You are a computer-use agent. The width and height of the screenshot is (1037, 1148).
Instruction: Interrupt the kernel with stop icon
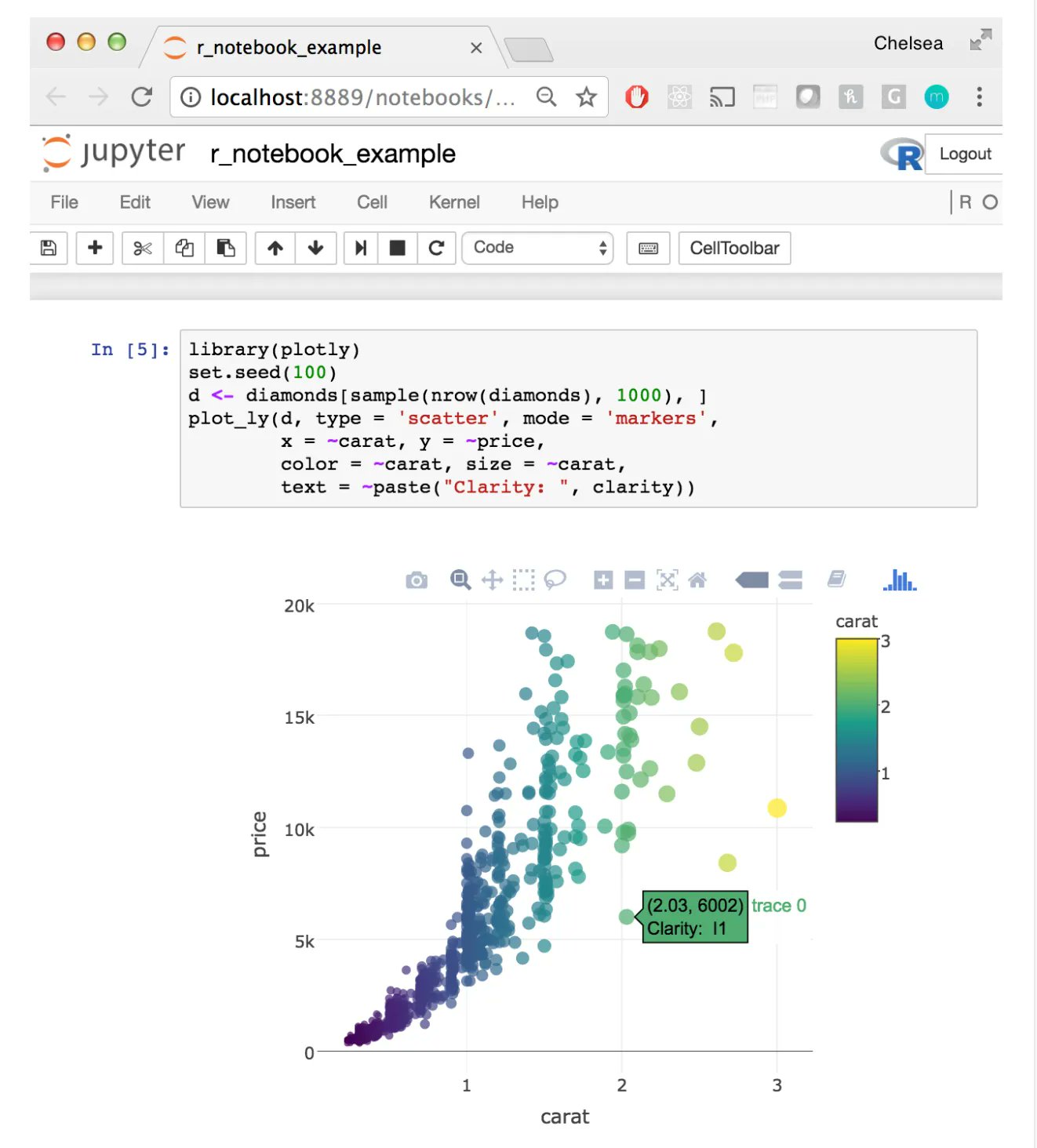coord(398,249)
